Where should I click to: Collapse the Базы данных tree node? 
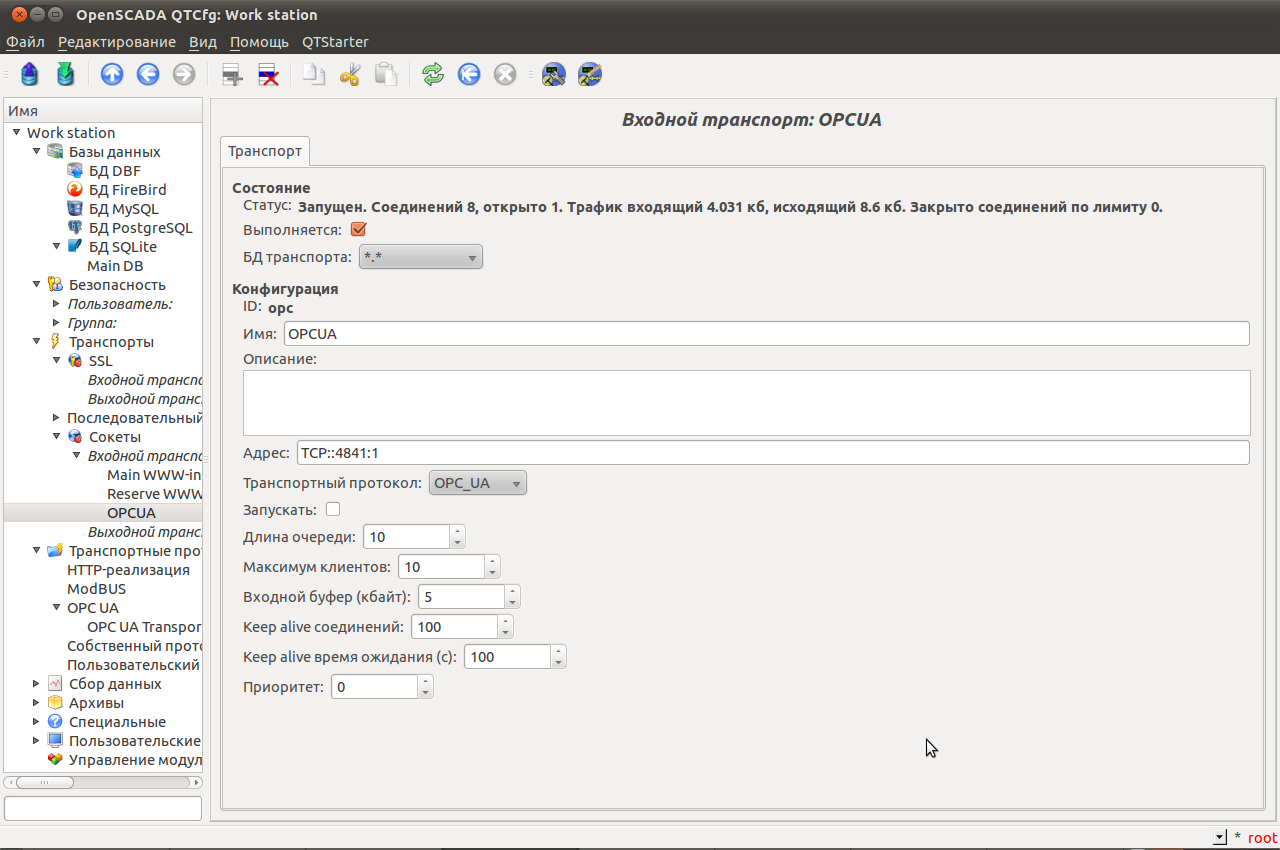click(x=37, y=152)
